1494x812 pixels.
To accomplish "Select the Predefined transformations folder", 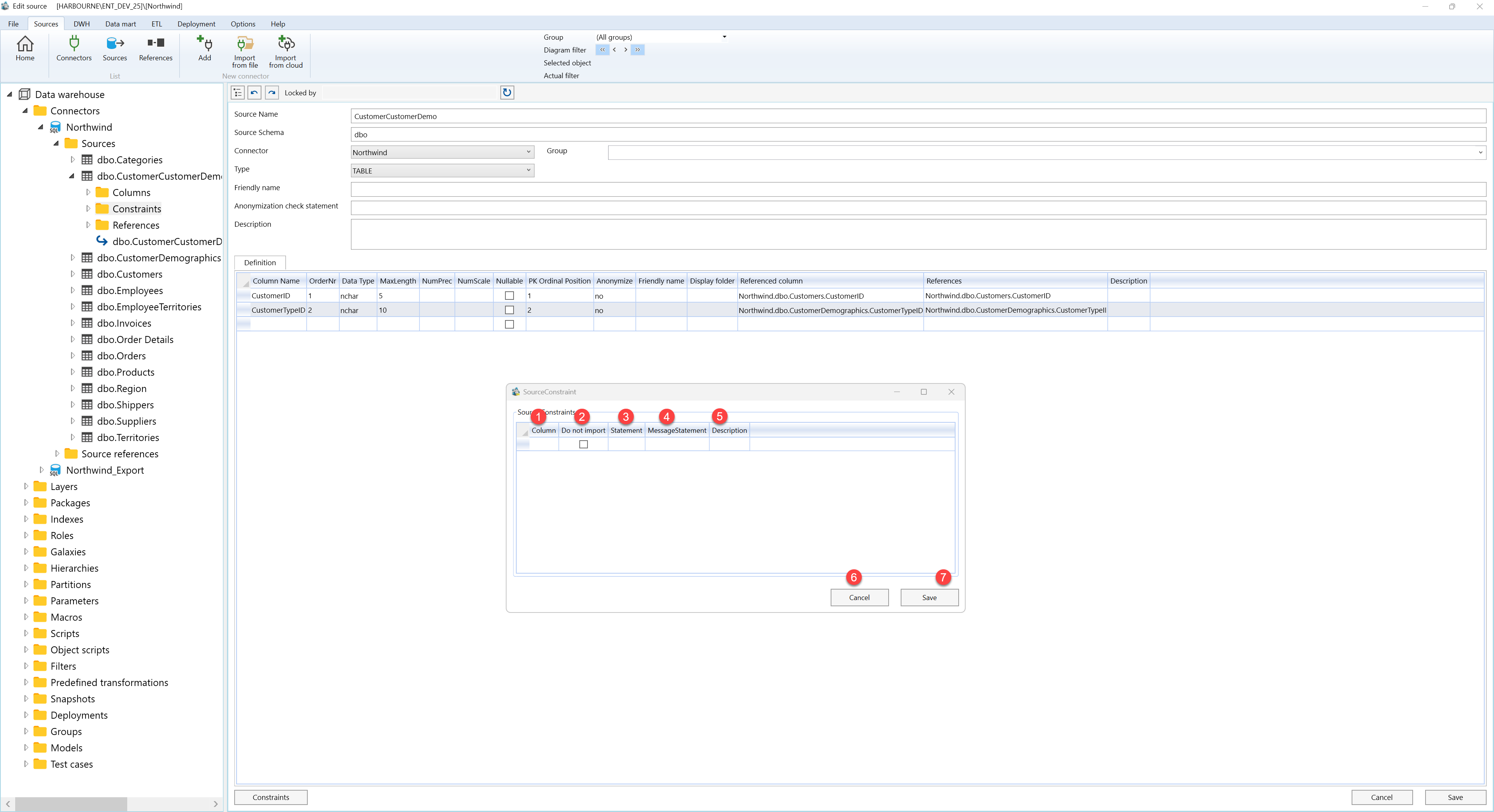I will coord(109,682).
